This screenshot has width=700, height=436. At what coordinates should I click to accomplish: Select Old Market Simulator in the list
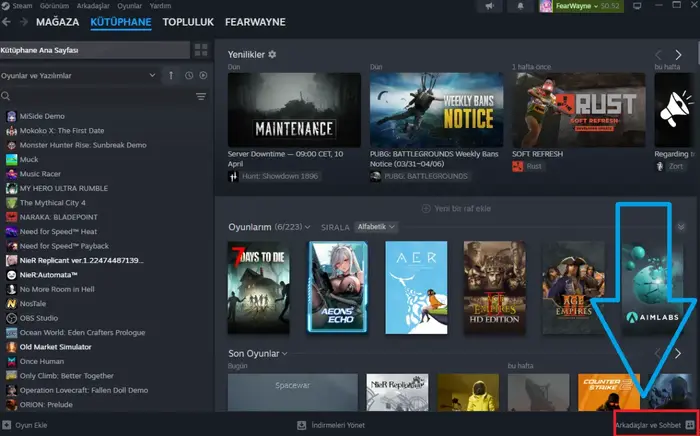[x=55, y=347]
